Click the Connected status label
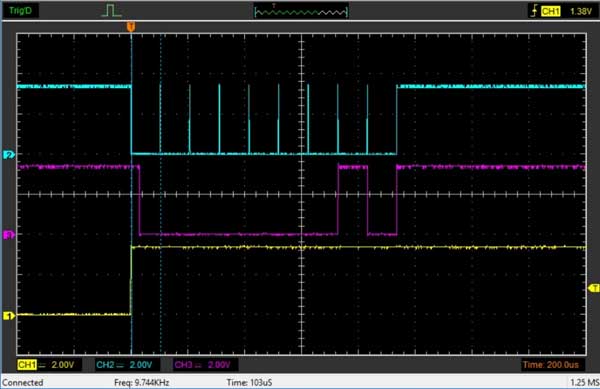 [x=23, y=382]
